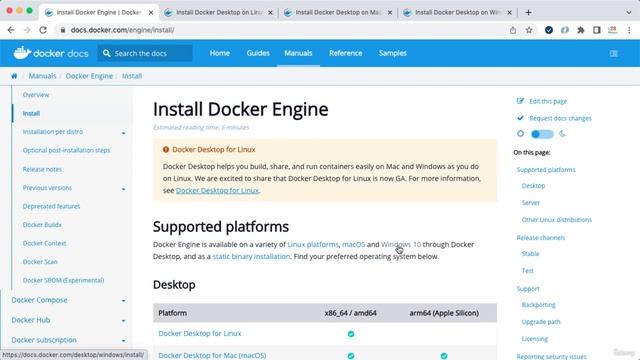
Task: Open Chrome's three-dot menu
Action: coord(629,30)
